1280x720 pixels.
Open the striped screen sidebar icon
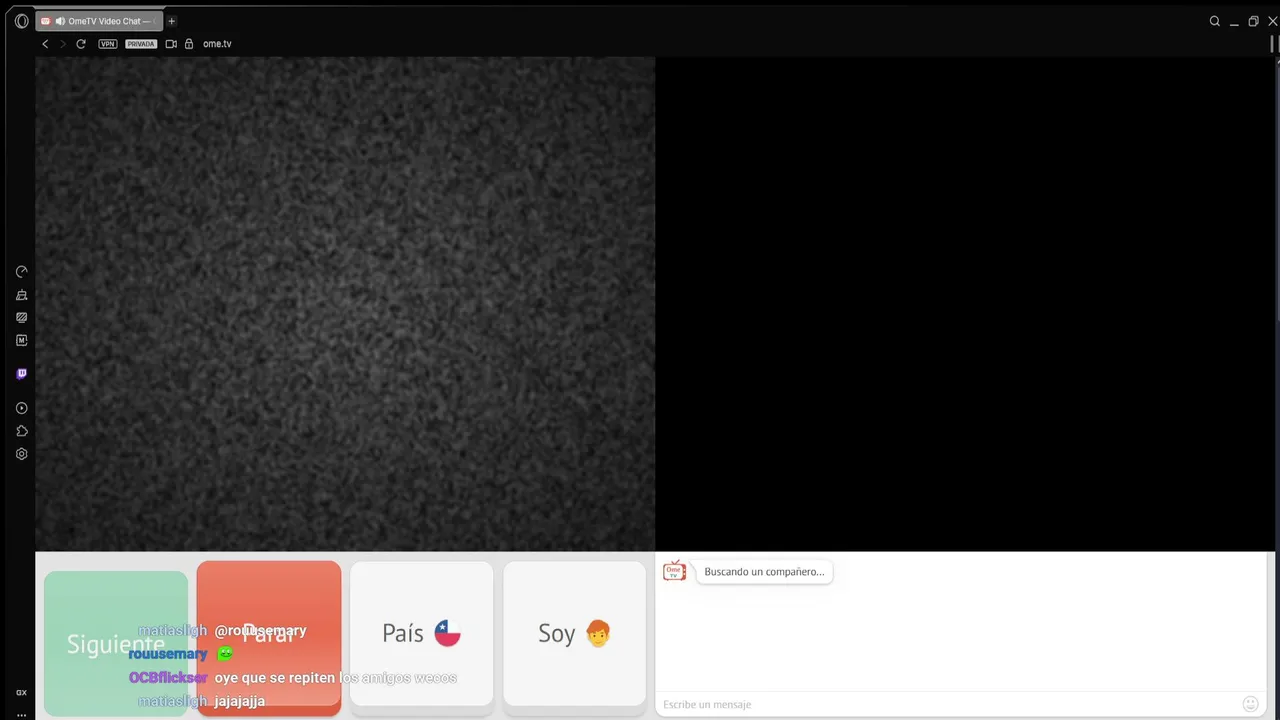pyautogui.click(x=21, y=318)
